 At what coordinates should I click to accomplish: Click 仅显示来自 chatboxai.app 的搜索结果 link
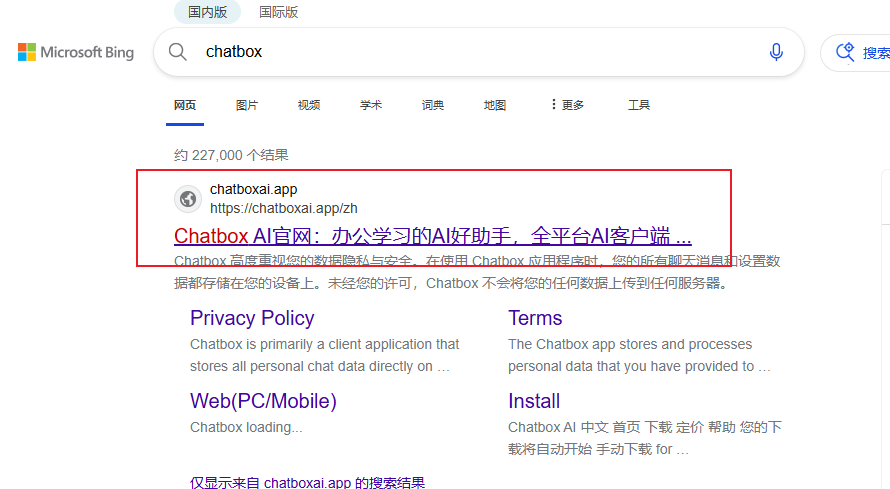[x=307, y=483]
